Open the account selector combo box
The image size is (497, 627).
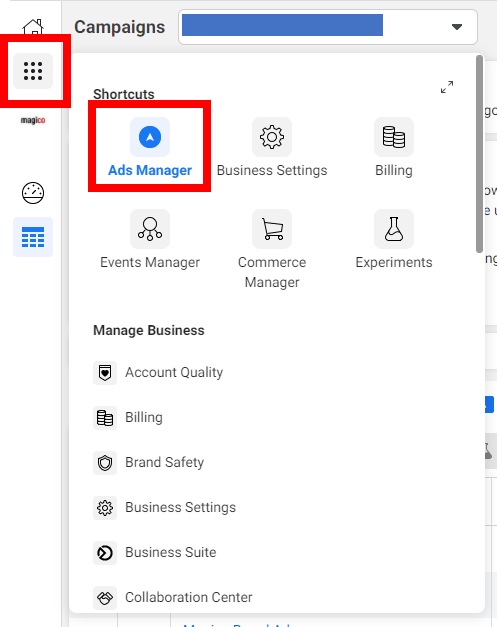point(328,27)
